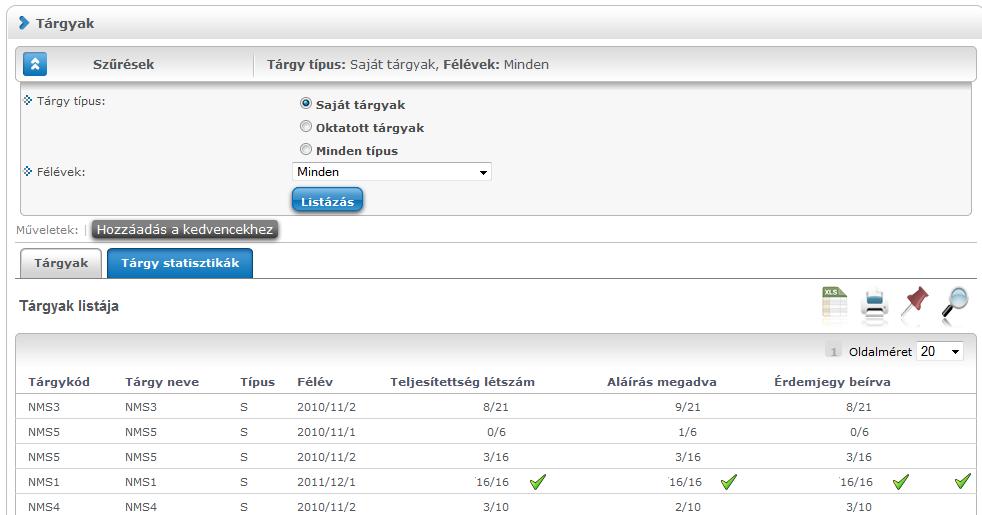
Task: Click the green checkmark next to Teljesítettség 16/16
Action: click(538, 481)
